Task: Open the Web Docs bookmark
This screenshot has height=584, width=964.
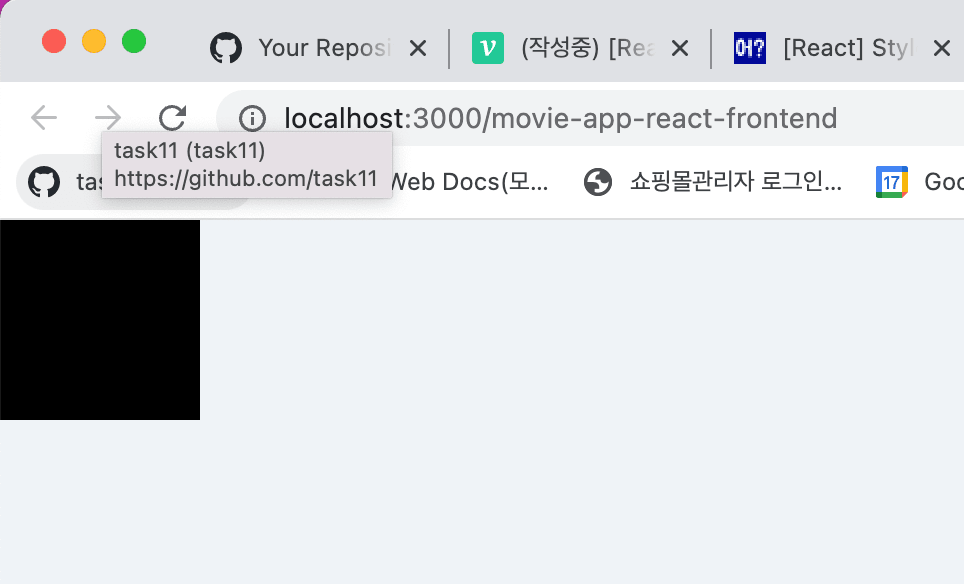Action: pos(470,182)
